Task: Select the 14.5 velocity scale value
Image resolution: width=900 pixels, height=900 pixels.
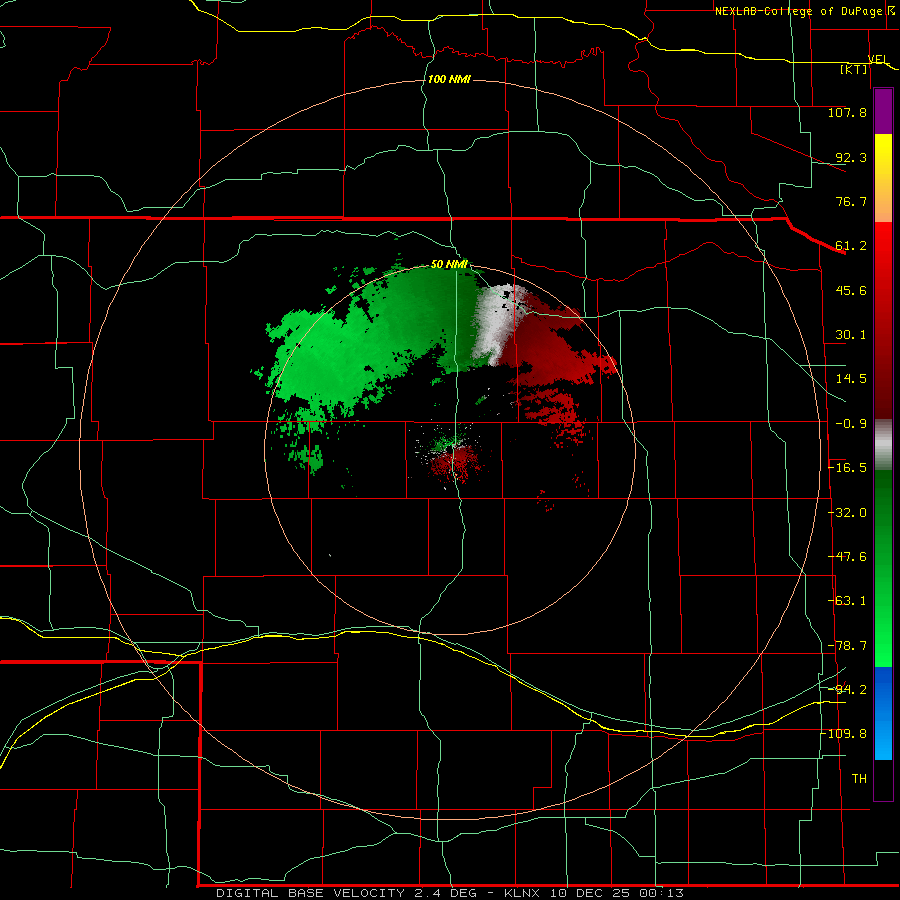Action: pyautogui.click(x=851, y=379)
